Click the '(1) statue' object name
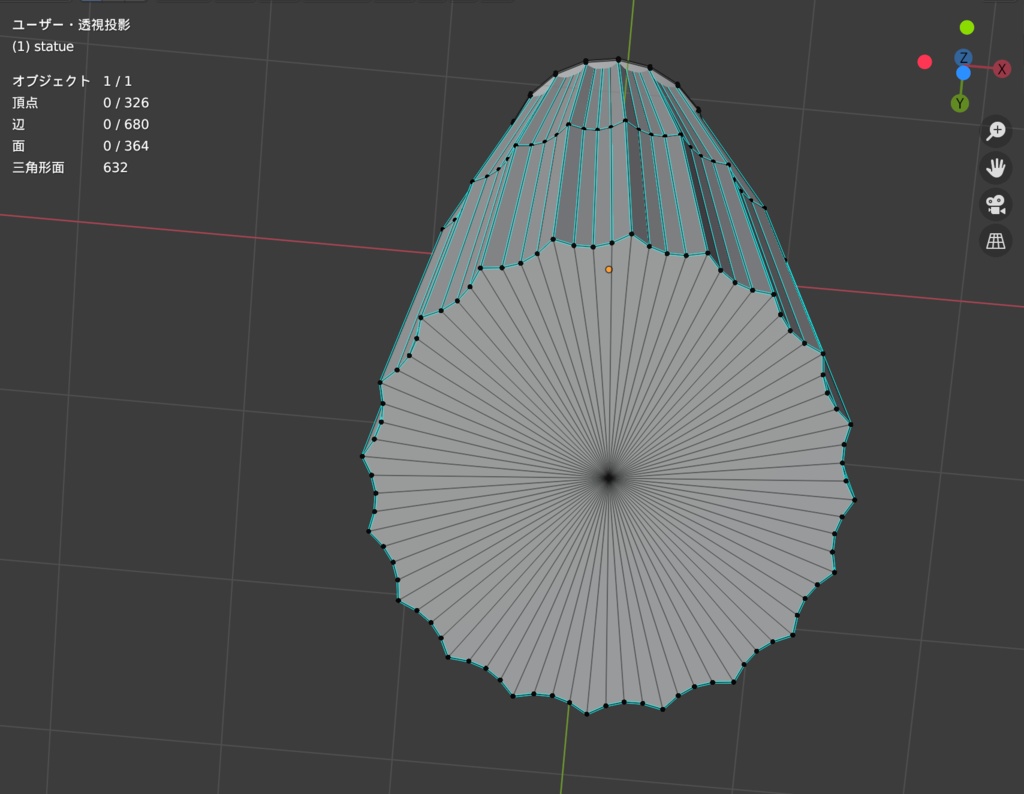Screen dimensions: 1024x794 [x=42, y=46]
